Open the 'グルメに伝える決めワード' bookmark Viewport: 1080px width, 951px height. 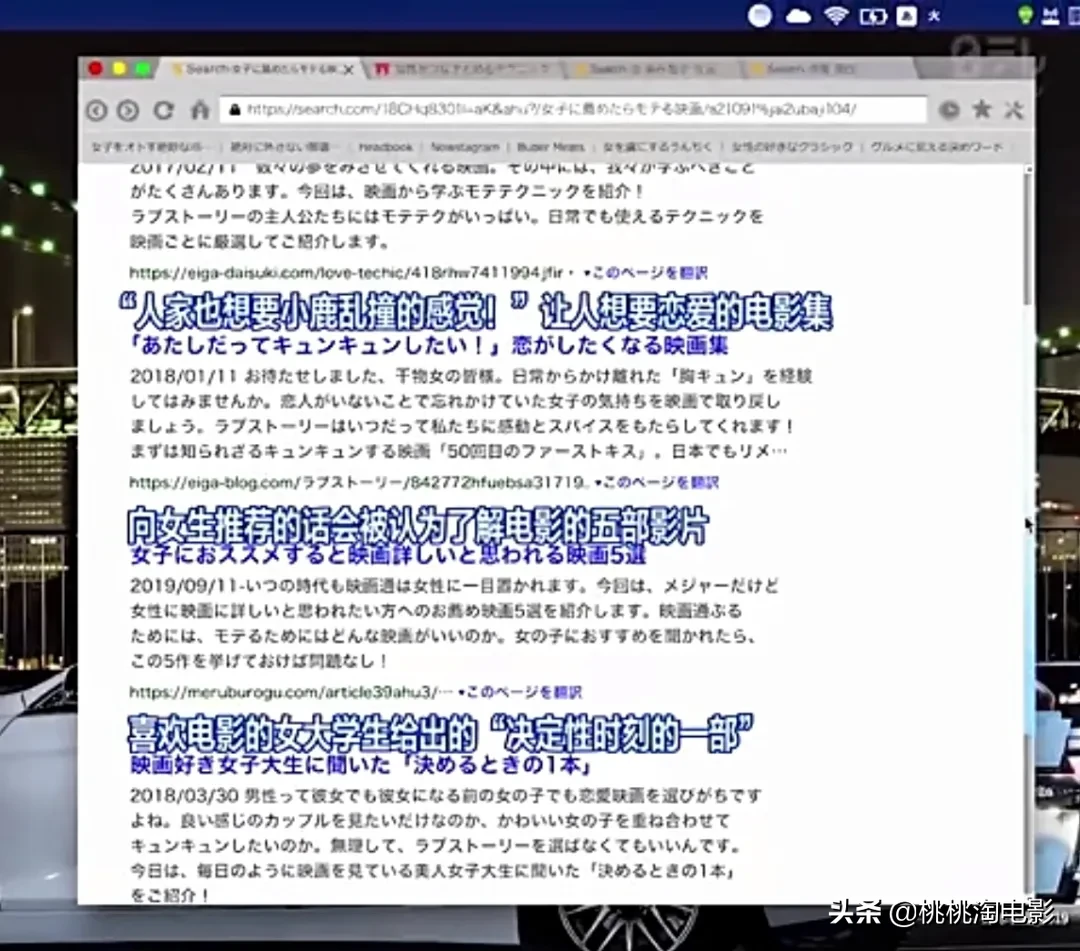point(937,147)
